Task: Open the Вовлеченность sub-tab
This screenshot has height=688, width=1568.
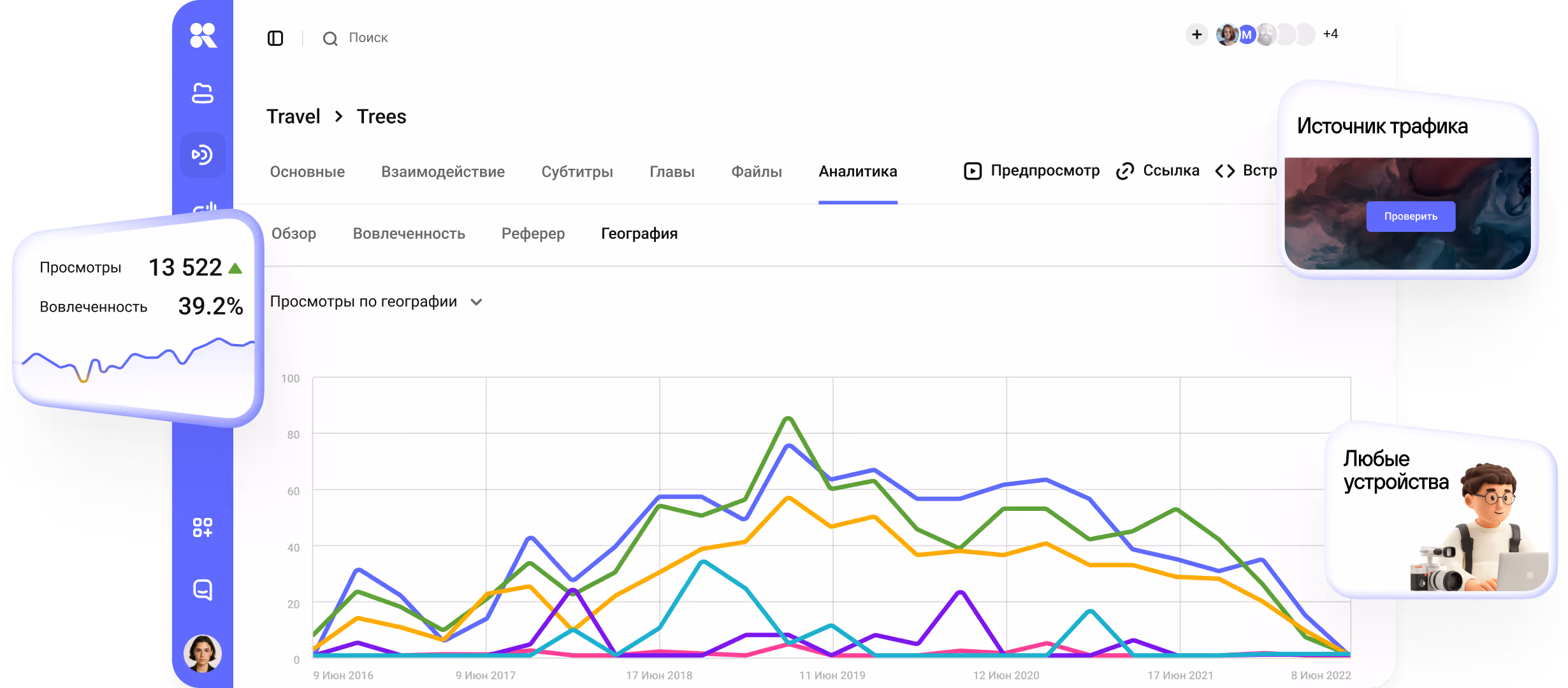Action: click(409, 234)
